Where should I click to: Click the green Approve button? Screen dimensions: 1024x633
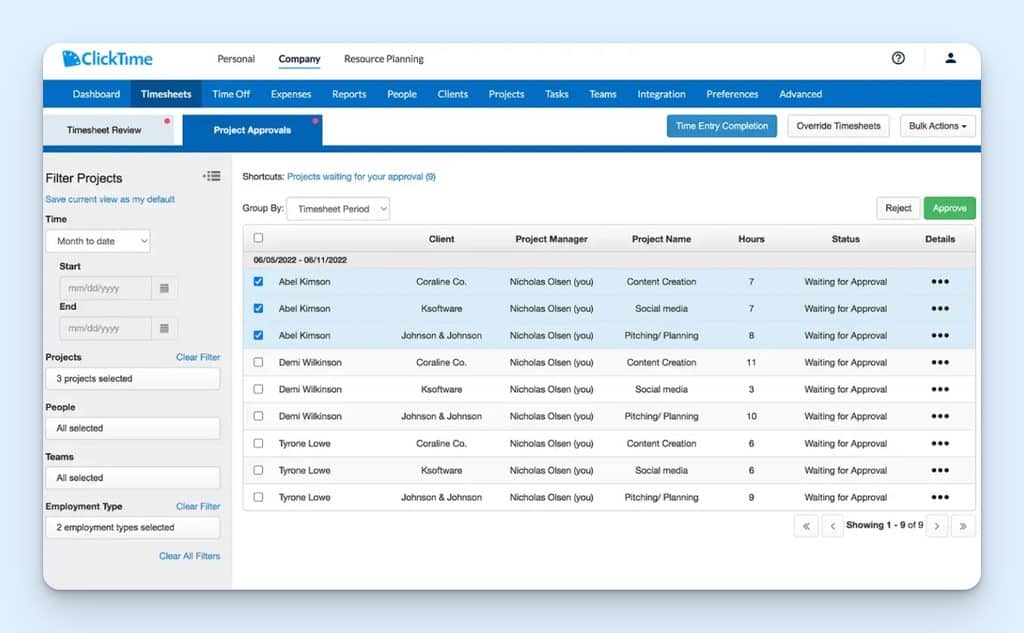tap(950, 208)
